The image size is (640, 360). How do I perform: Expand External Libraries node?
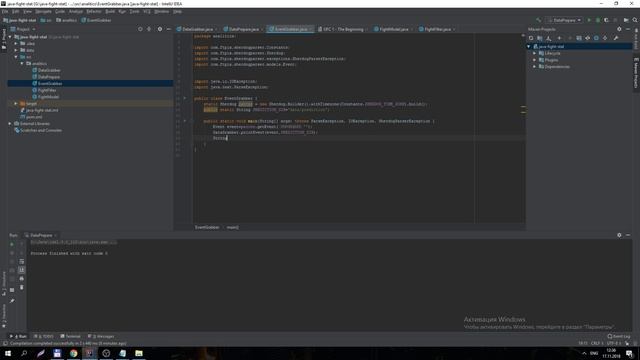(10, 124)
